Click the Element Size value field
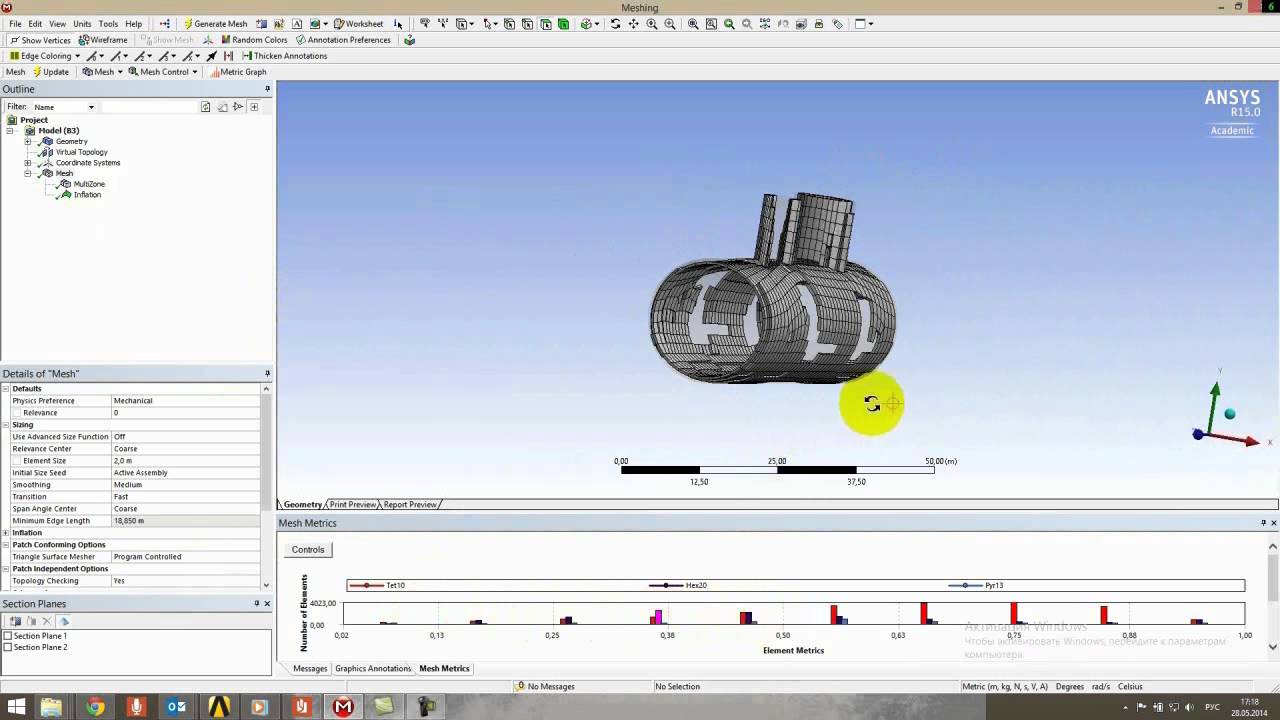1280x720 pixels. tap(185, 461)
